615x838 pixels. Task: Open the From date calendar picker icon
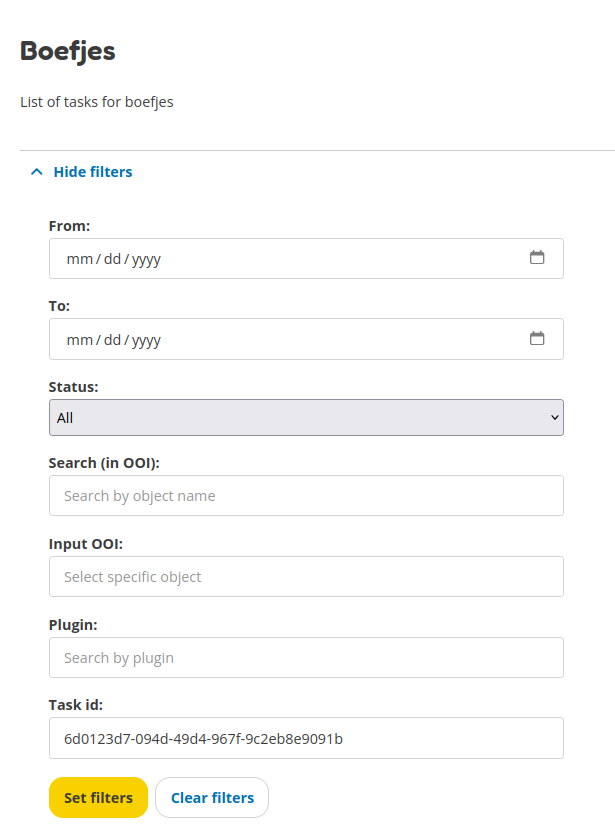tap(537, 258)
